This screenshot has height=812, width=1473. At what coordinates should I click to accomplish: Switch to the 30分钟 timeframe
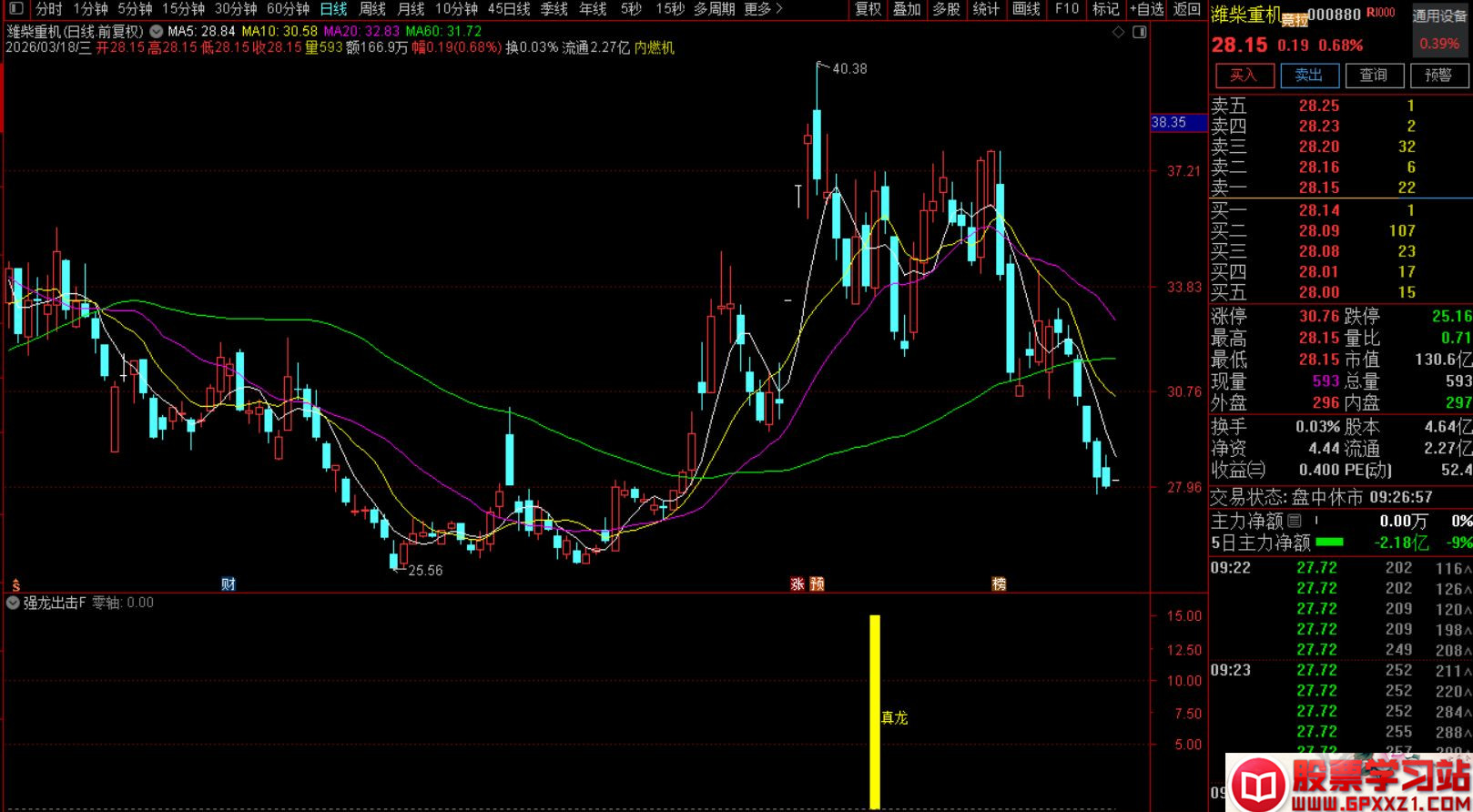tap(236, 9)
